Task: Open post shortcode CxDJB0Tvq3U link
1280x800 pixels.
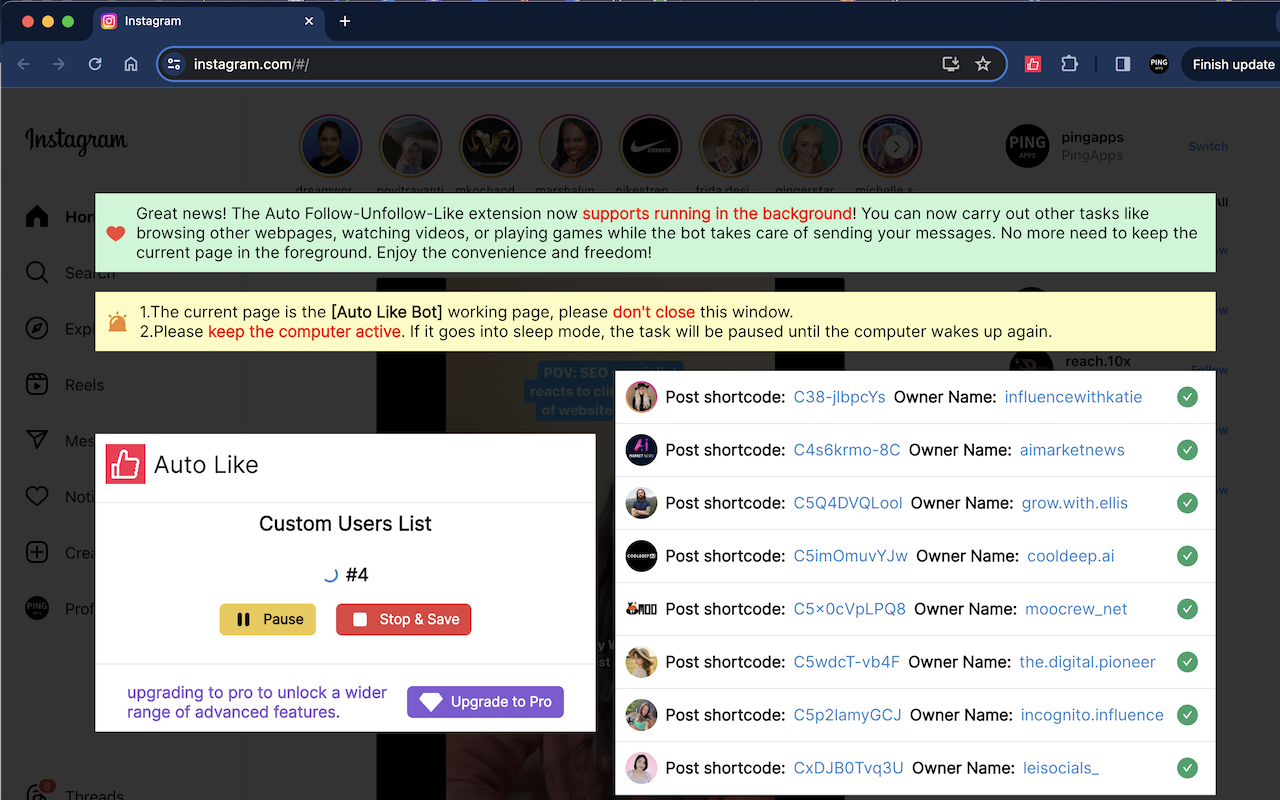Action: point(848,768)
